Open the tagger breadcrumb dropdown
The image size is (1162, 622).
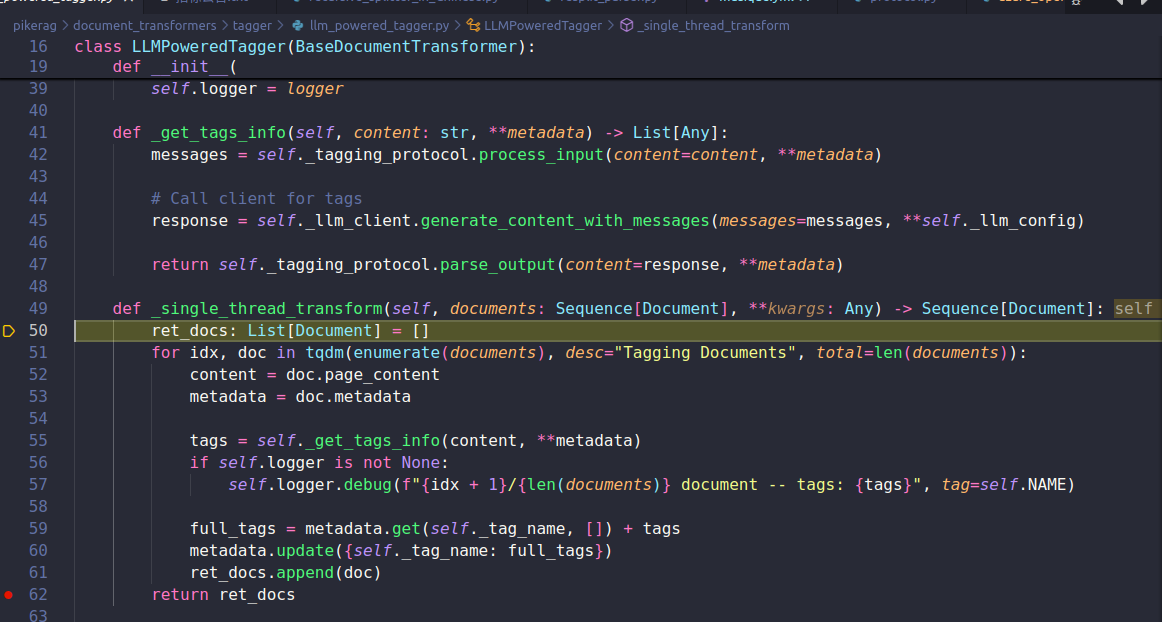pos(250,25)
